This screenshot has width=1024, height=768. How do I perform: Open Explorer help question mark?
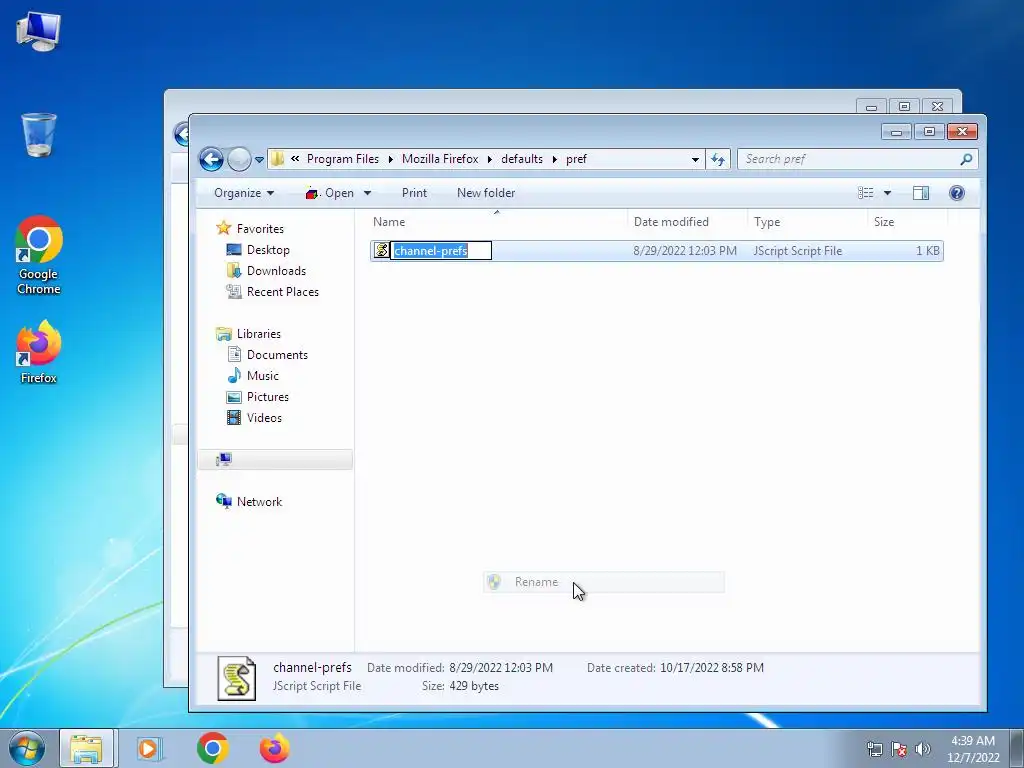point(957,193)
